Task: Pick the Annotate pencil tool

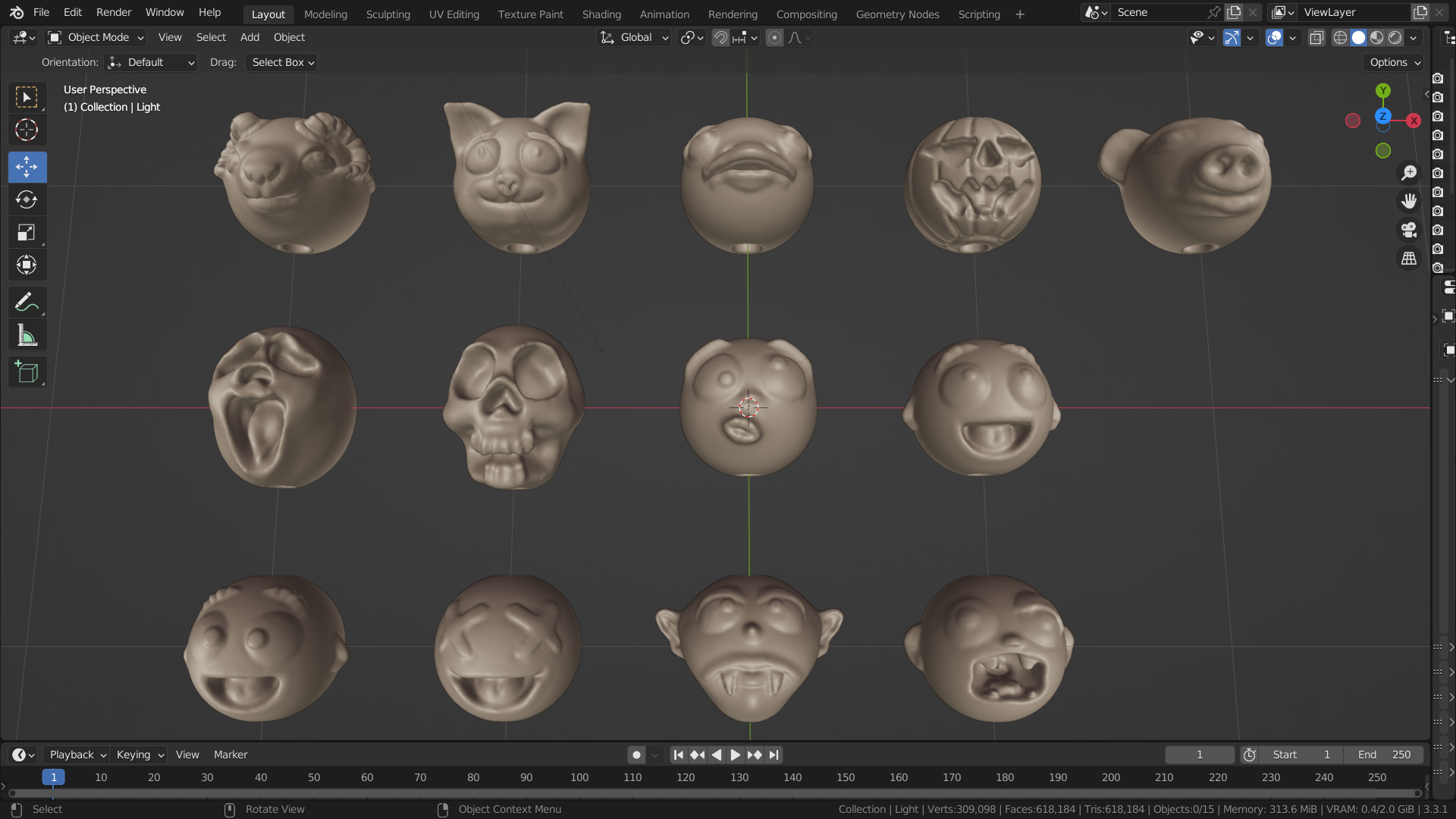Action: [27, 303]
